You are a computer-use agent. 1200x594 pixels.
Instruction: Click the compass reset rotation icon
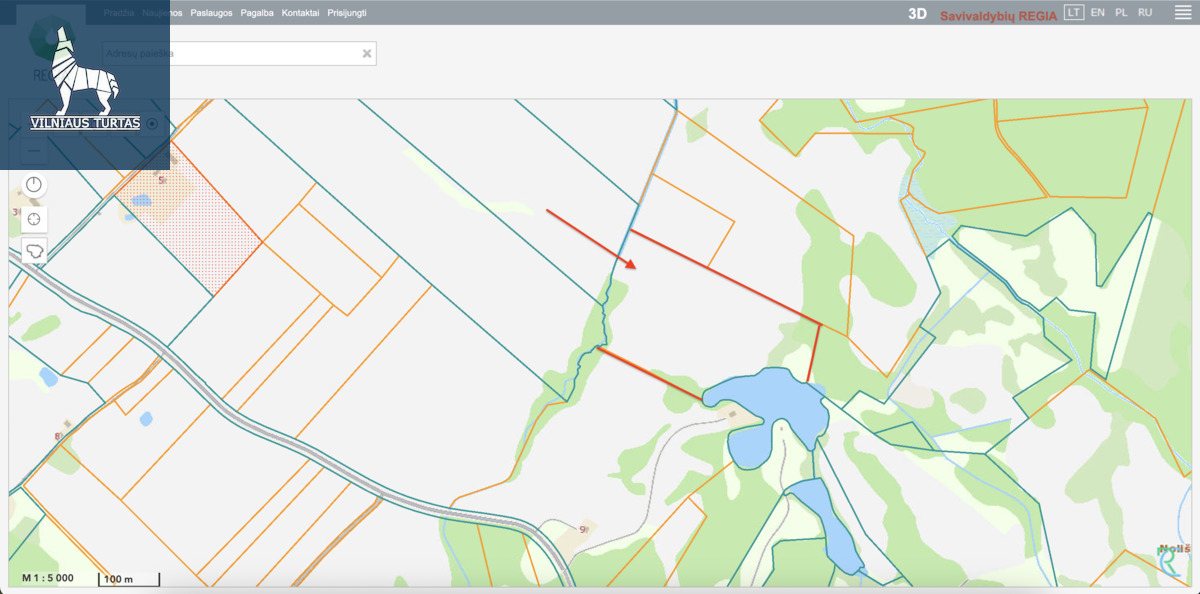point(34,185)
